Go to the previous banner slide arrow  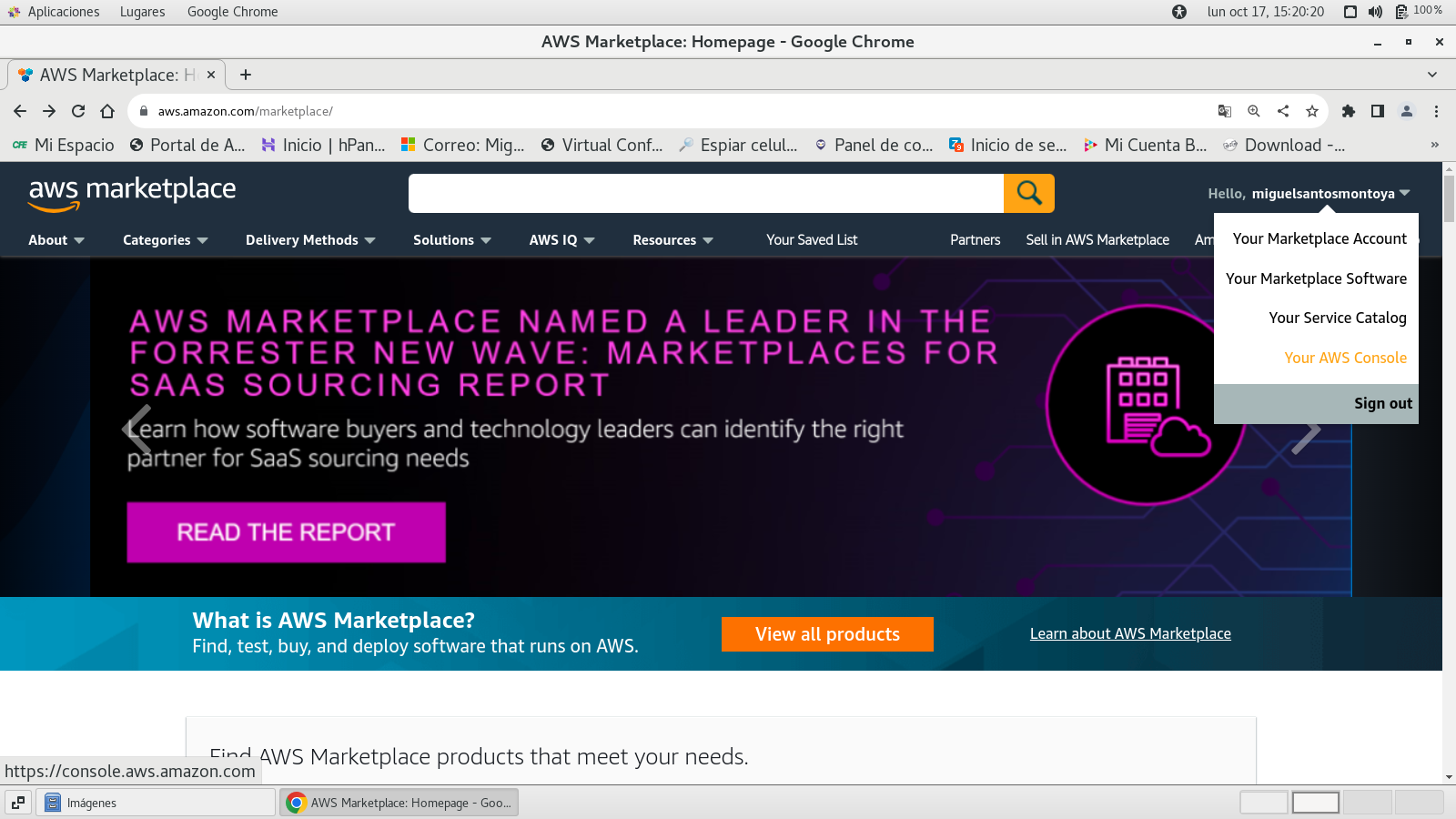[x=136, y=429]
